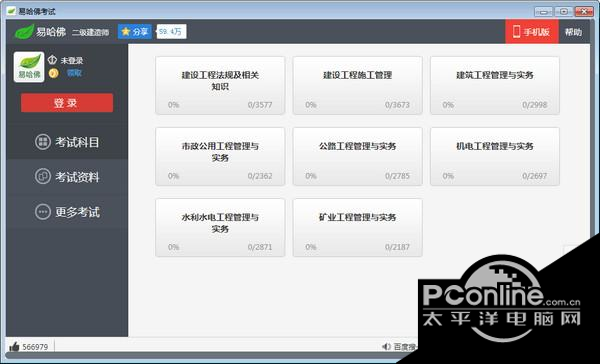Select 考试科目 in the sidebar
600x364 pixels.
(67, 142)
